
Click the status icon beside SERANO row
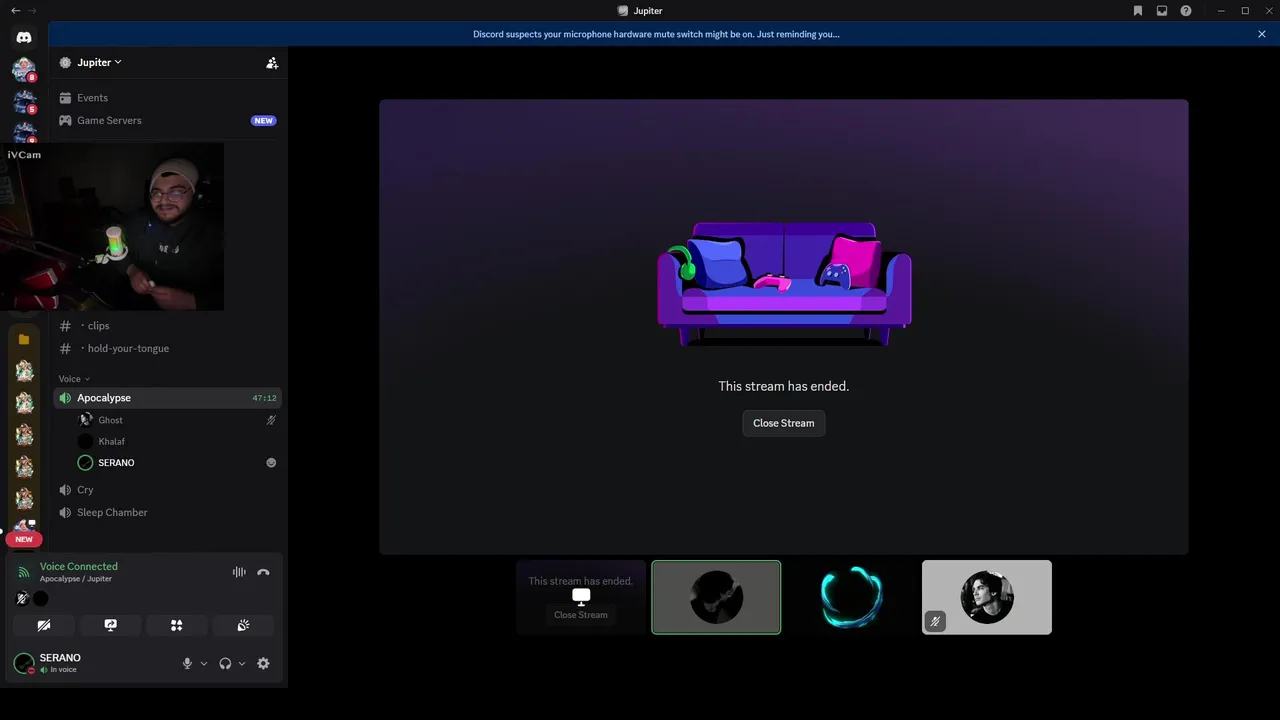pos(271,462)
